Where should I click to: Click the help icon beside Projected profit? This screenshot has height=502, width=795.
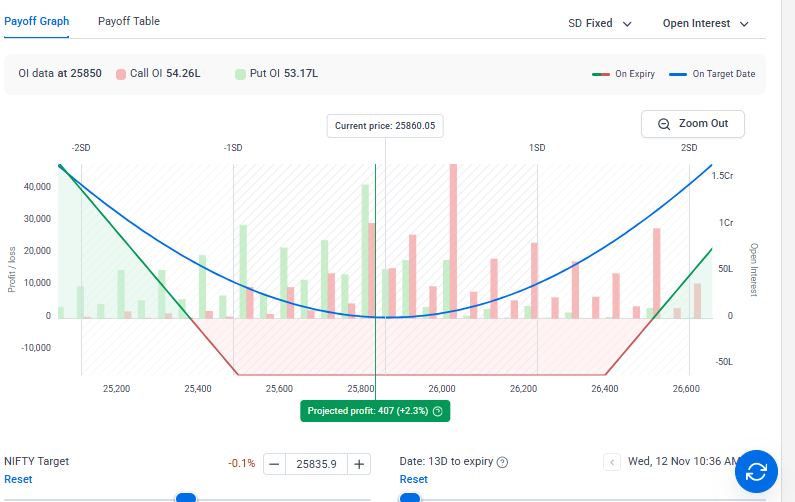[x=437, y=411]
